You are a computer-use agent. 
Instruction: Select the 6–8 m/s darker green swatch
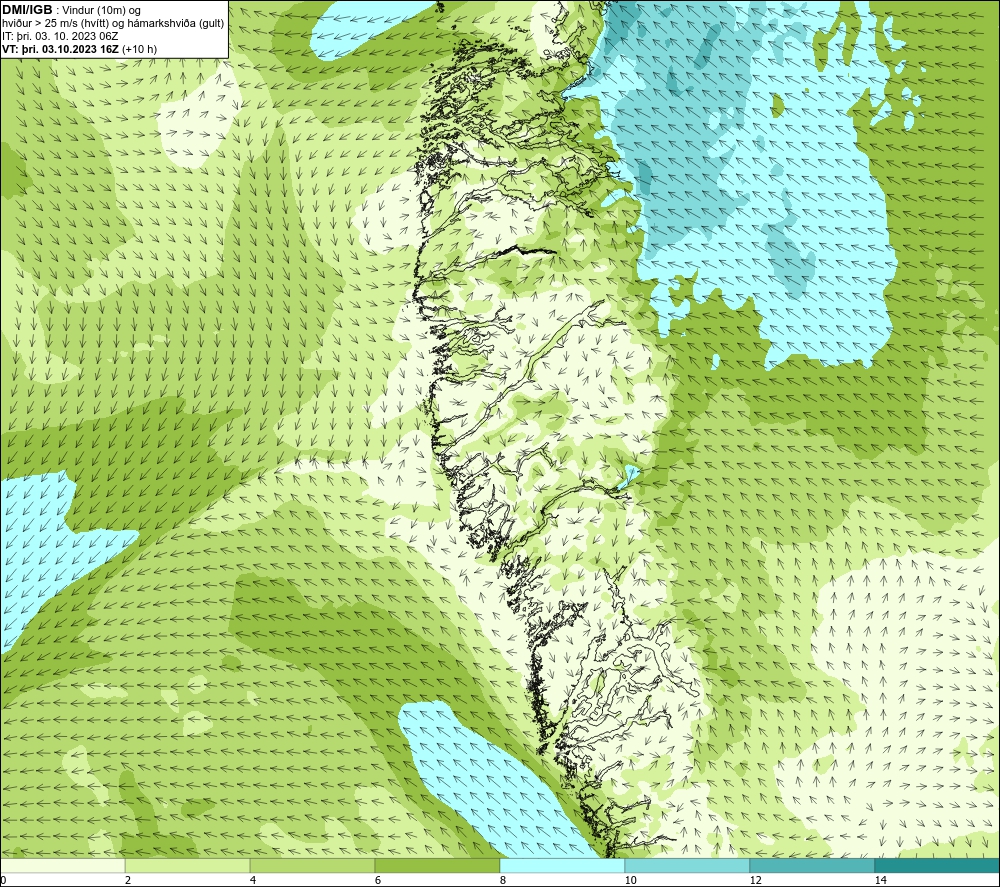[438, 865]
